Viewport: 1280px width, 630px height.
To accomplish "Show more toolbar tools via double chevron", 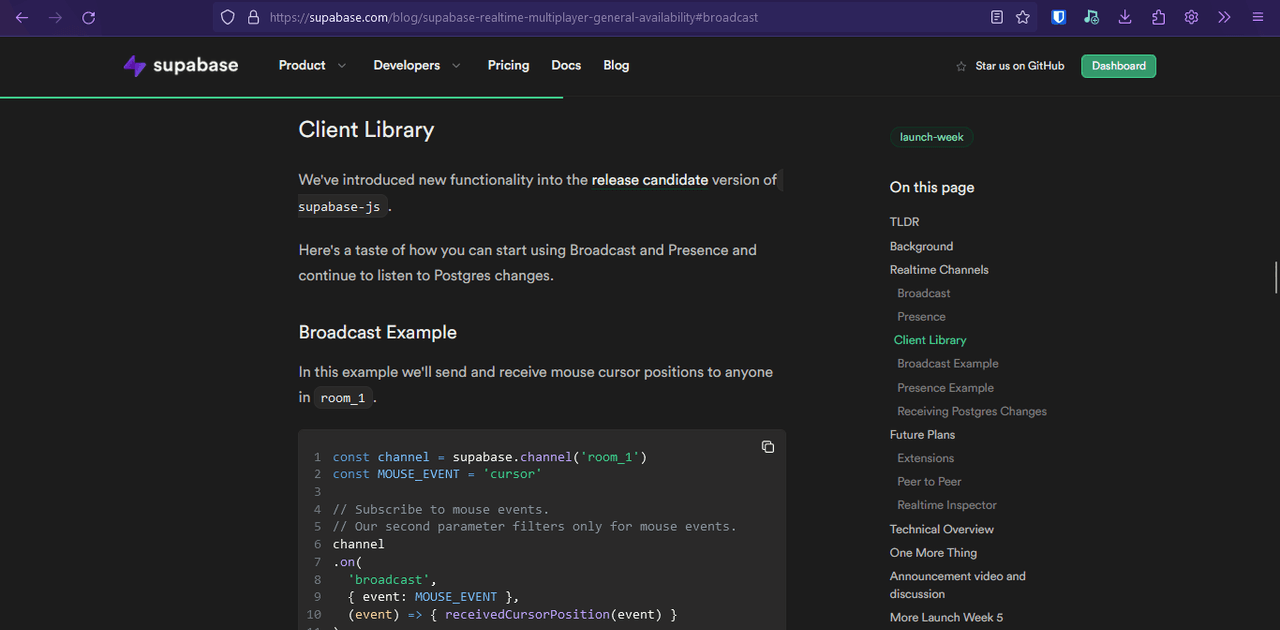I will point(1224,17).
